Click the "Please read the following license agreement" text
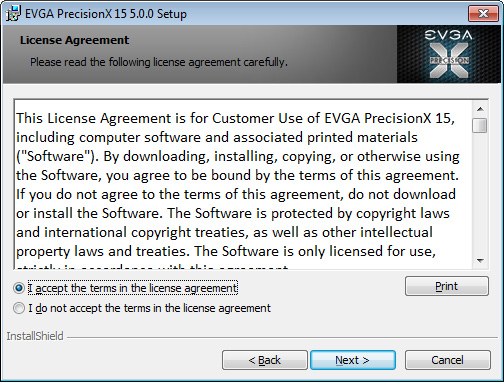 click(159, 62)
